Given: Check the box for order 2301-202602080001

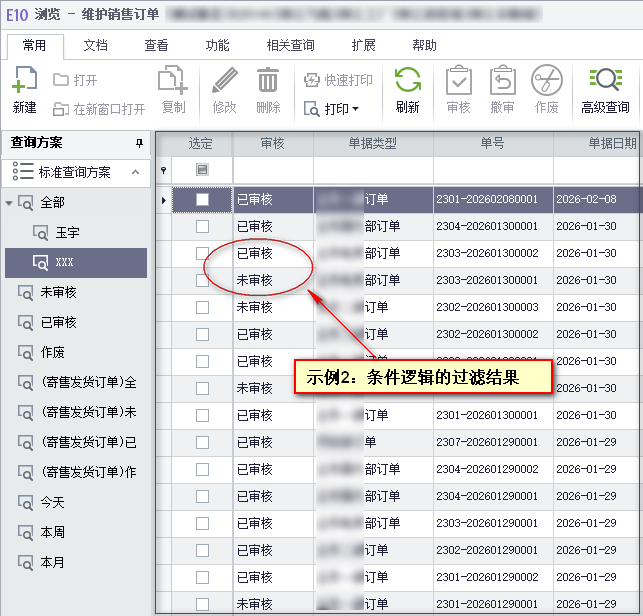Looking at the screenshot, I should pos(202,200).
